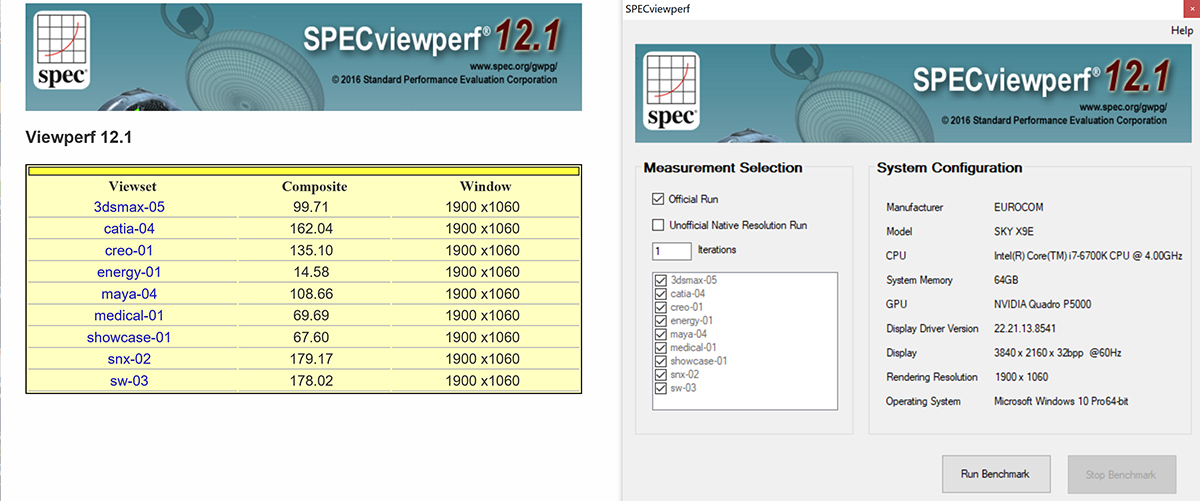The width and height of the screenshot is (1200, 501).
Task: Uncheck 3dsmax-05 in the viewset list
Action: pos(660,280)
